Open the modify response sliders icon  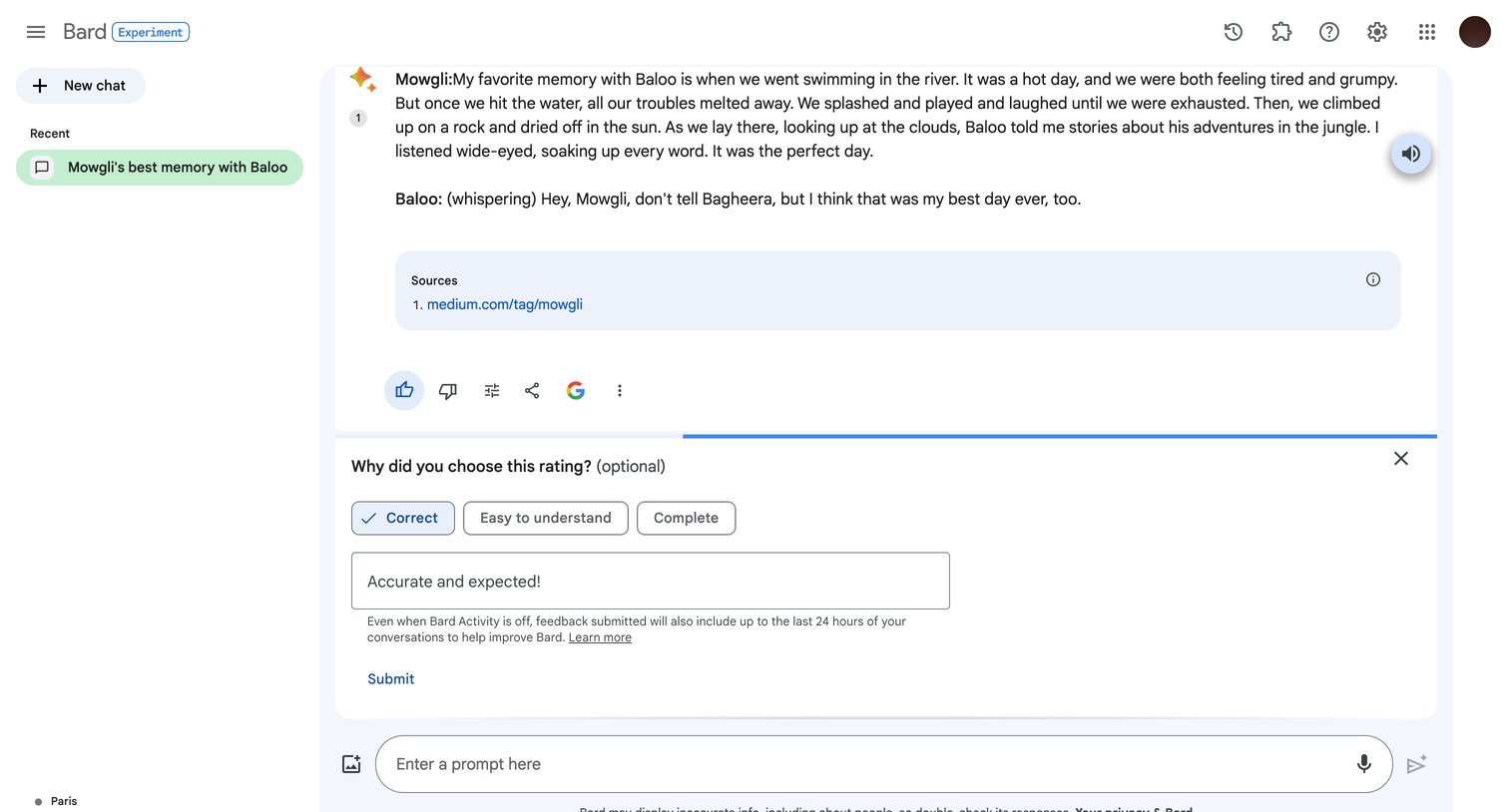[492, 390]
